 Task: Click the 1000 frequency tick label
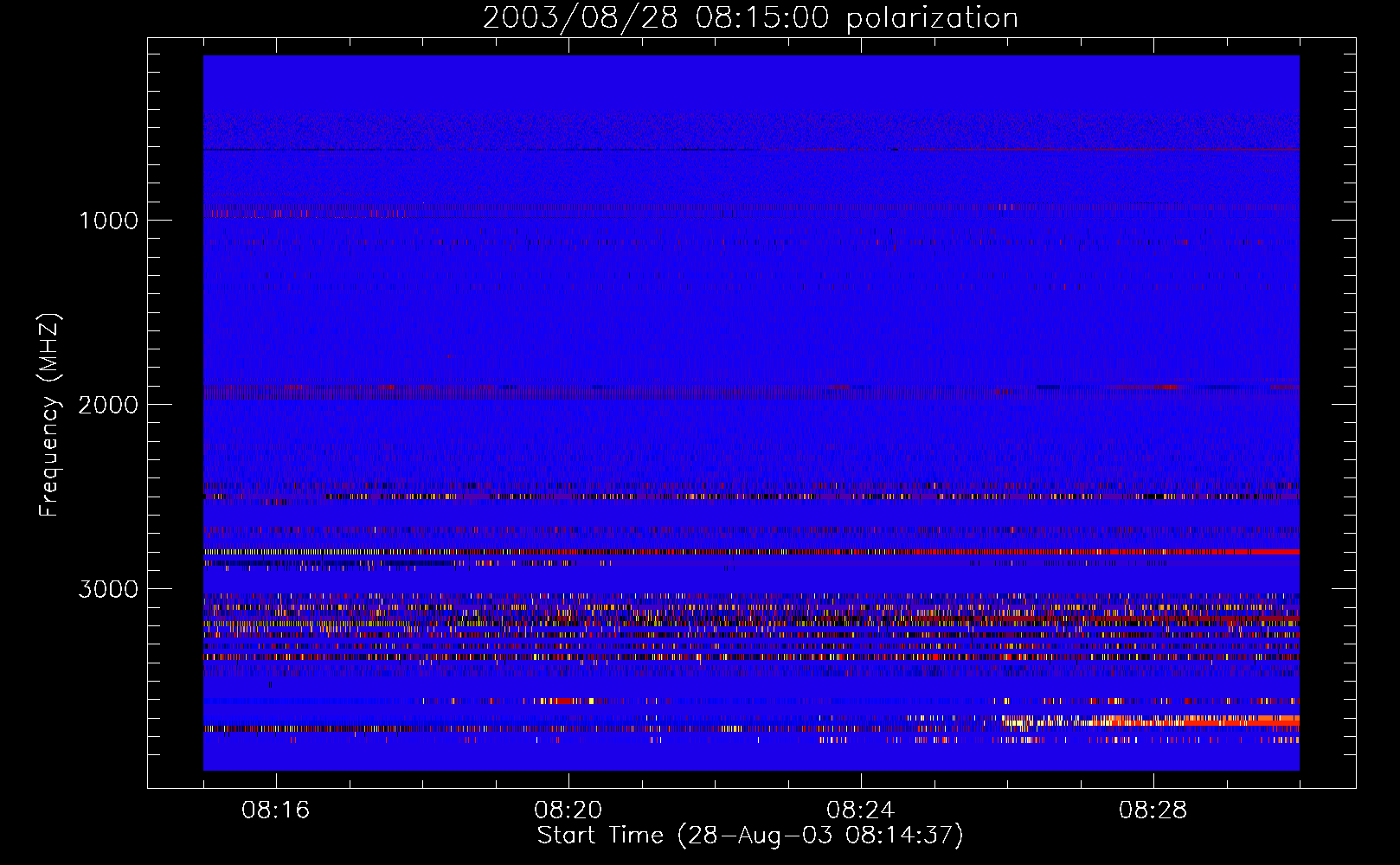(x=109, y=221)
